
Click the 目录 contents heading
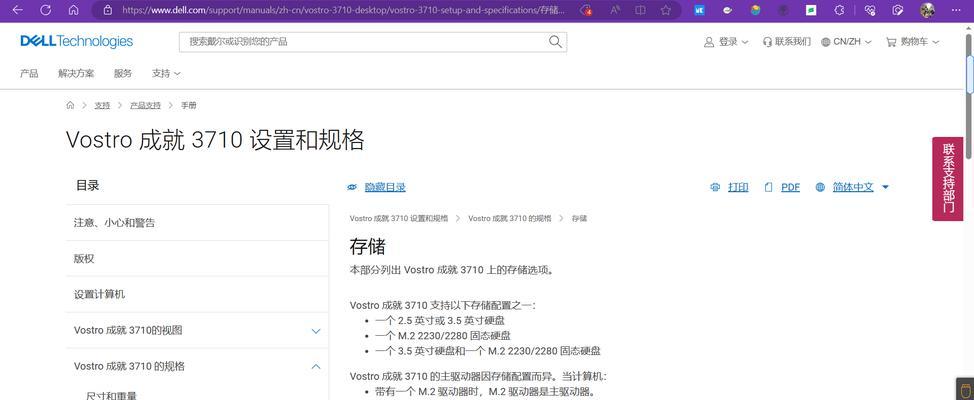[88, 185]
